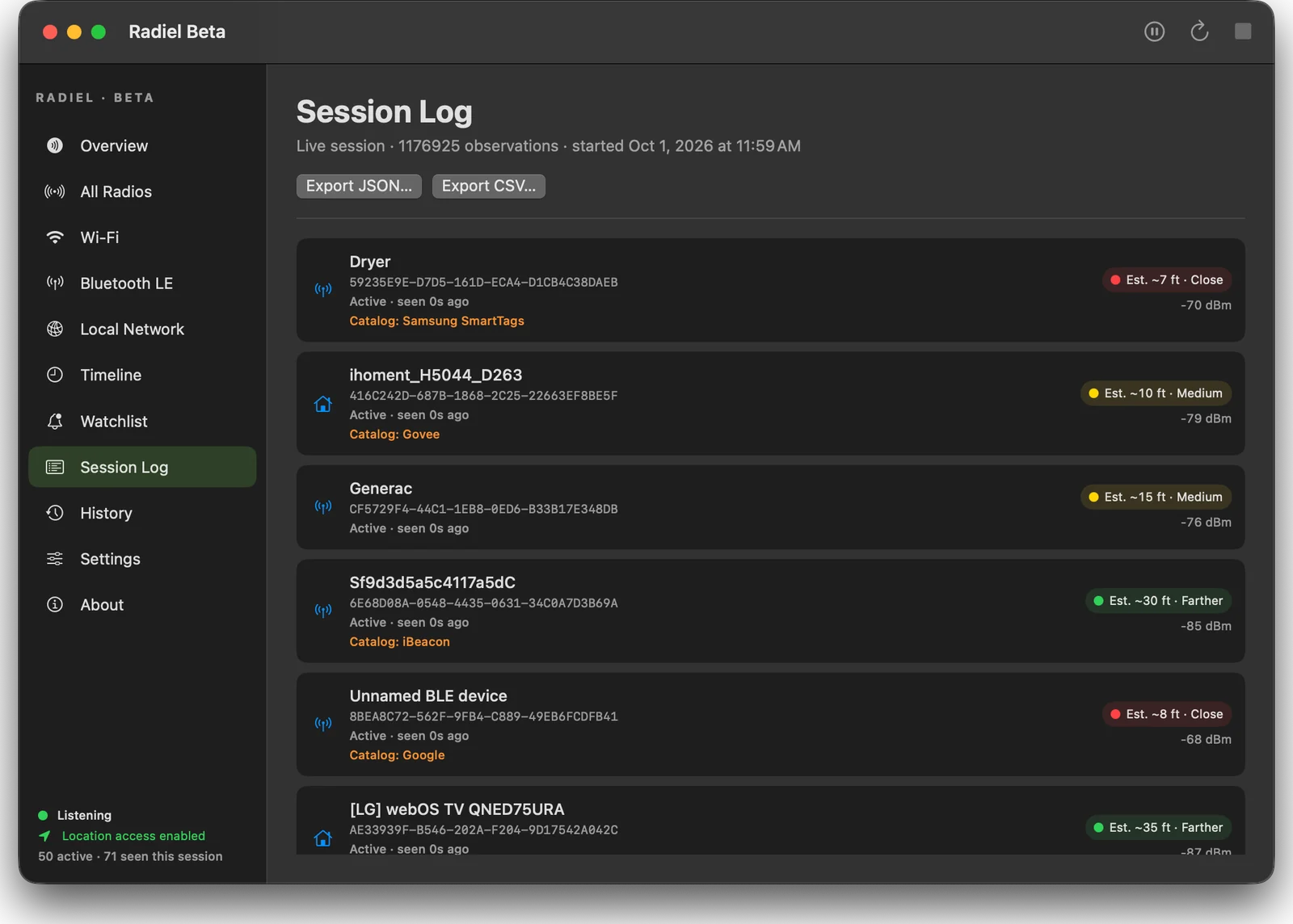Click UUID 59235E9E-D7D5-161D-ECA4-D1CB4C38DAEB
The height and width of the screenshot is (924, 1293).
(483, 283)
